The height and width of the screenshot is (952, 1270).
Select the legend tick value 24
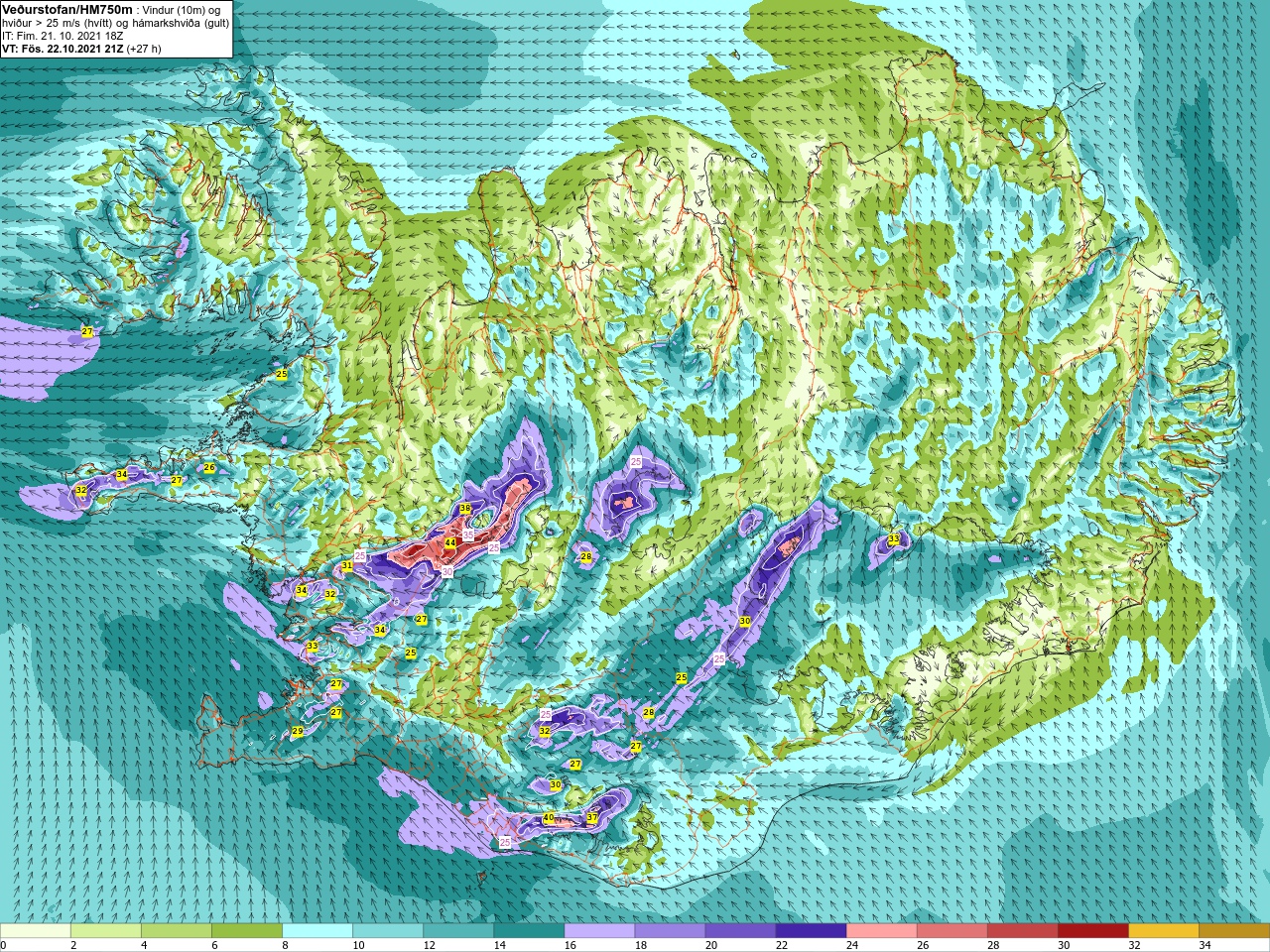point(851,945)
